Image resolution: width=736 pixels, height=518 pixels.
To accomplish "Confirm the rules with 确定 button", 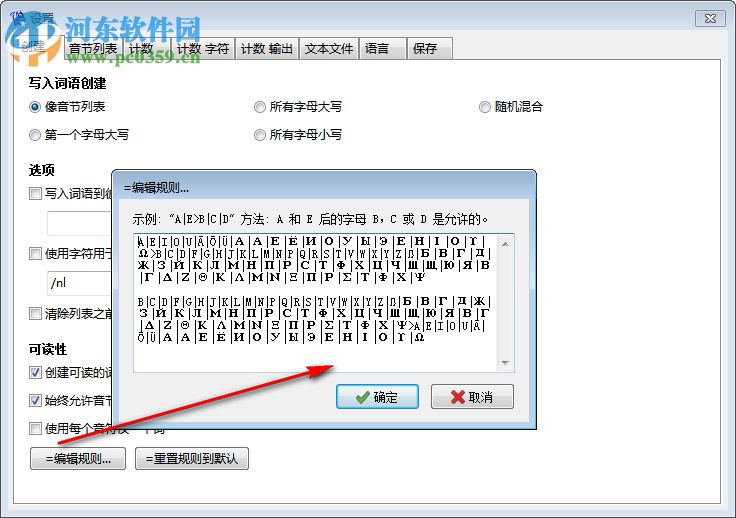I will (377, 397).
